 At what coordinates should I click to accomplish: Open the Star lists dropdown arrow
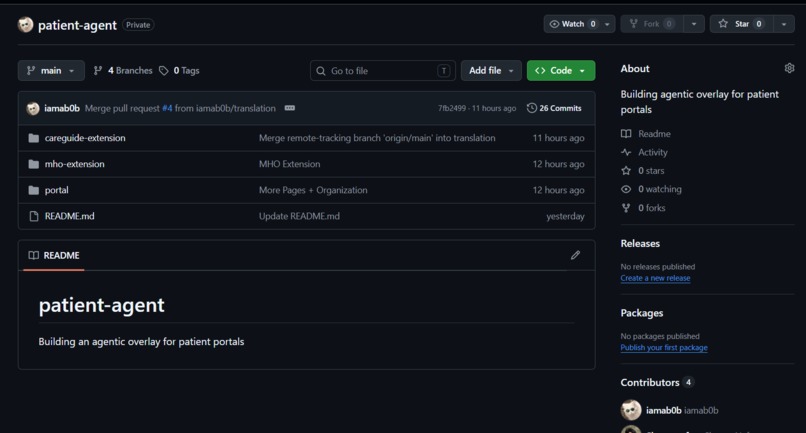(x=784, y=24)
